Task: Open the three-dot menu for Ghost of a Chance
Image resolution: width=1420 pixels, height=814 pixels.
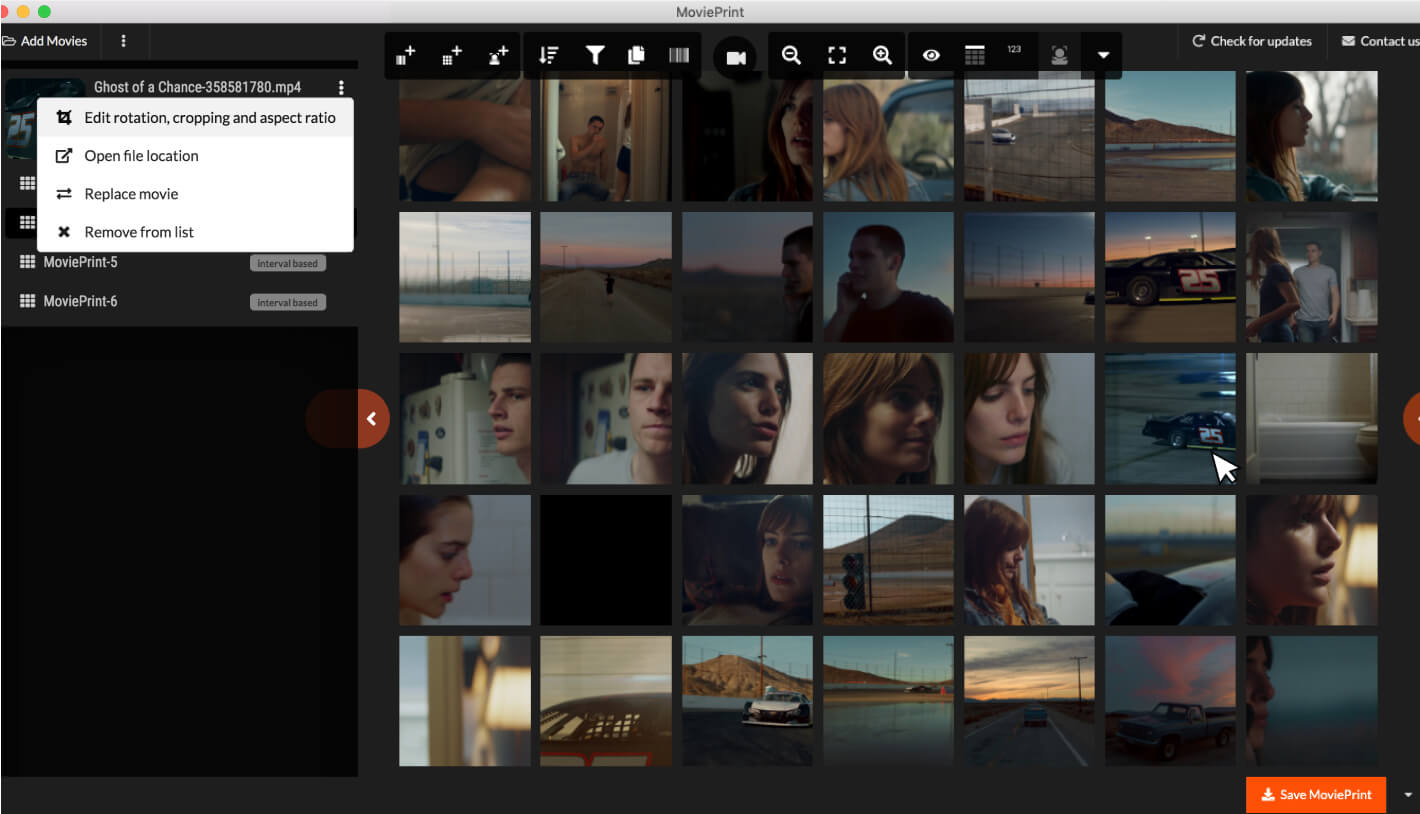Action: click(341, 87)
